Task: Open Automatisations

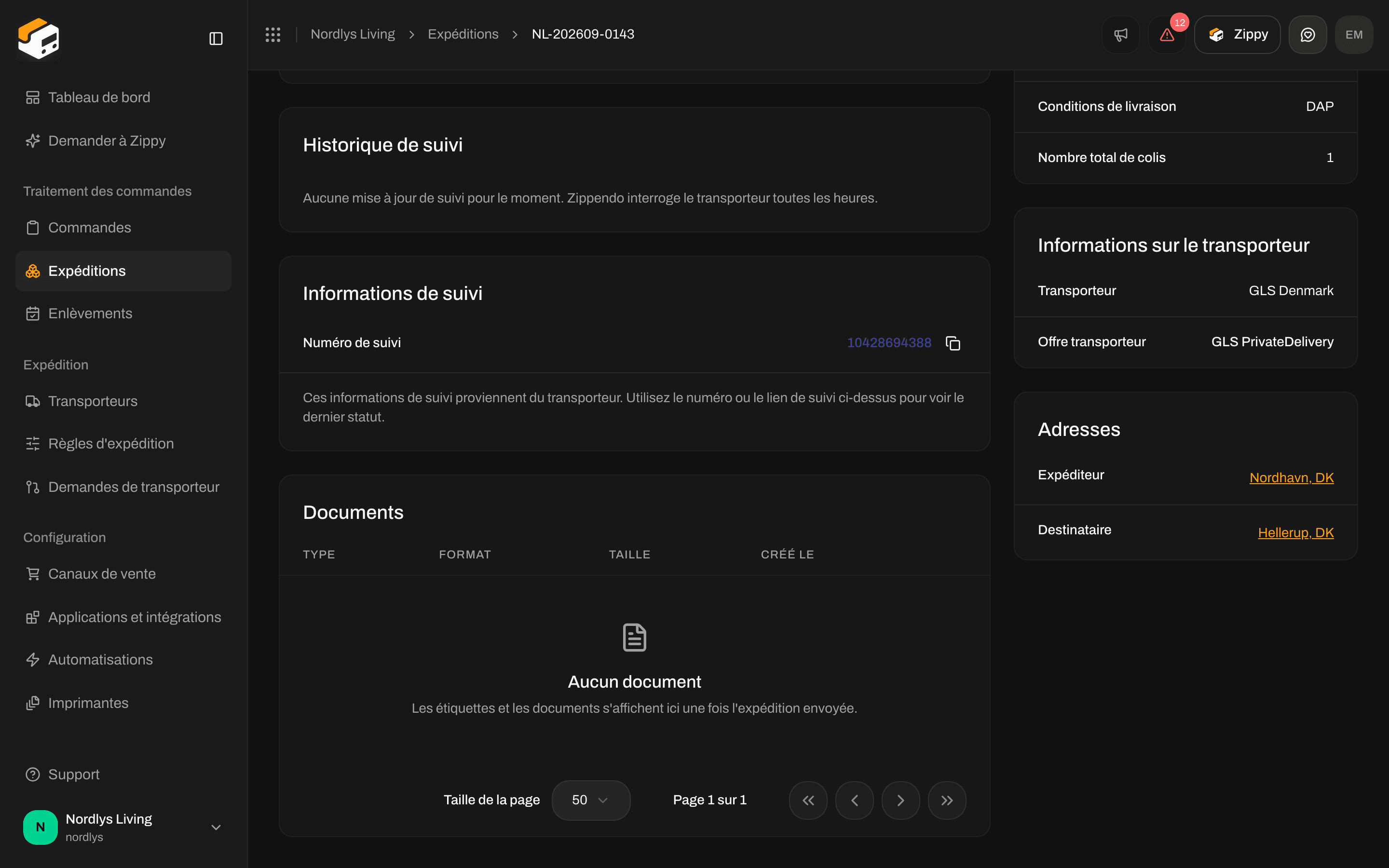Action: point(123,660)
